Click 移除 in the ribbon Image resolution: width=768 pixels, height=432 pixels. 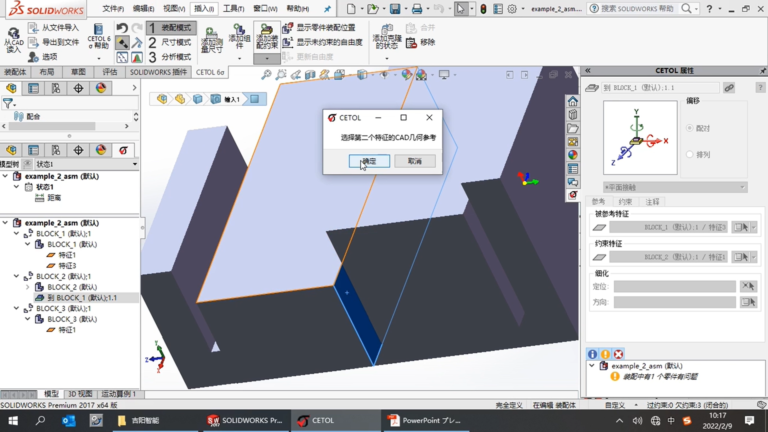[x=421, y=43]
